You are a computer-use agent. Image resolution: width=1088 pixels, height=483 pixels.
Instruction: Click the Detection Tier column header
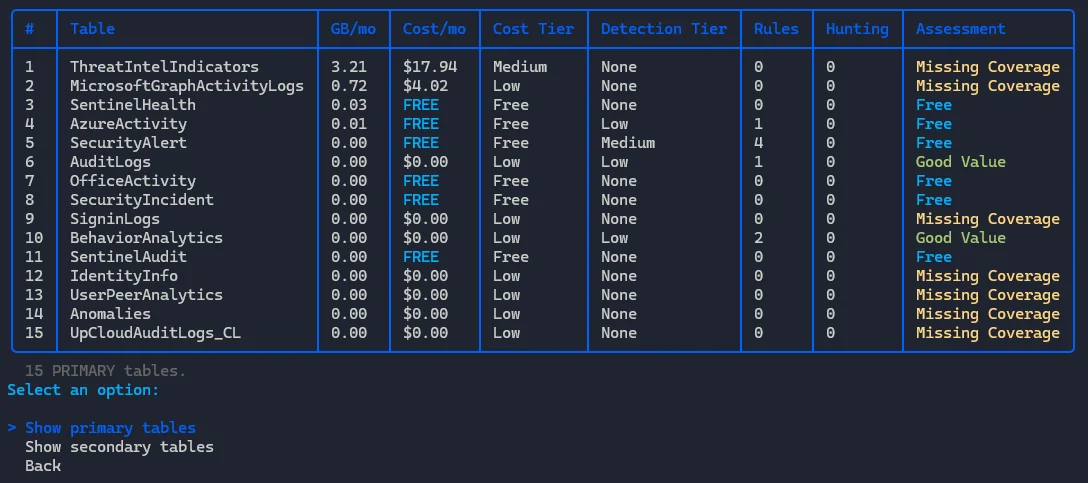(x=664, y=29)
